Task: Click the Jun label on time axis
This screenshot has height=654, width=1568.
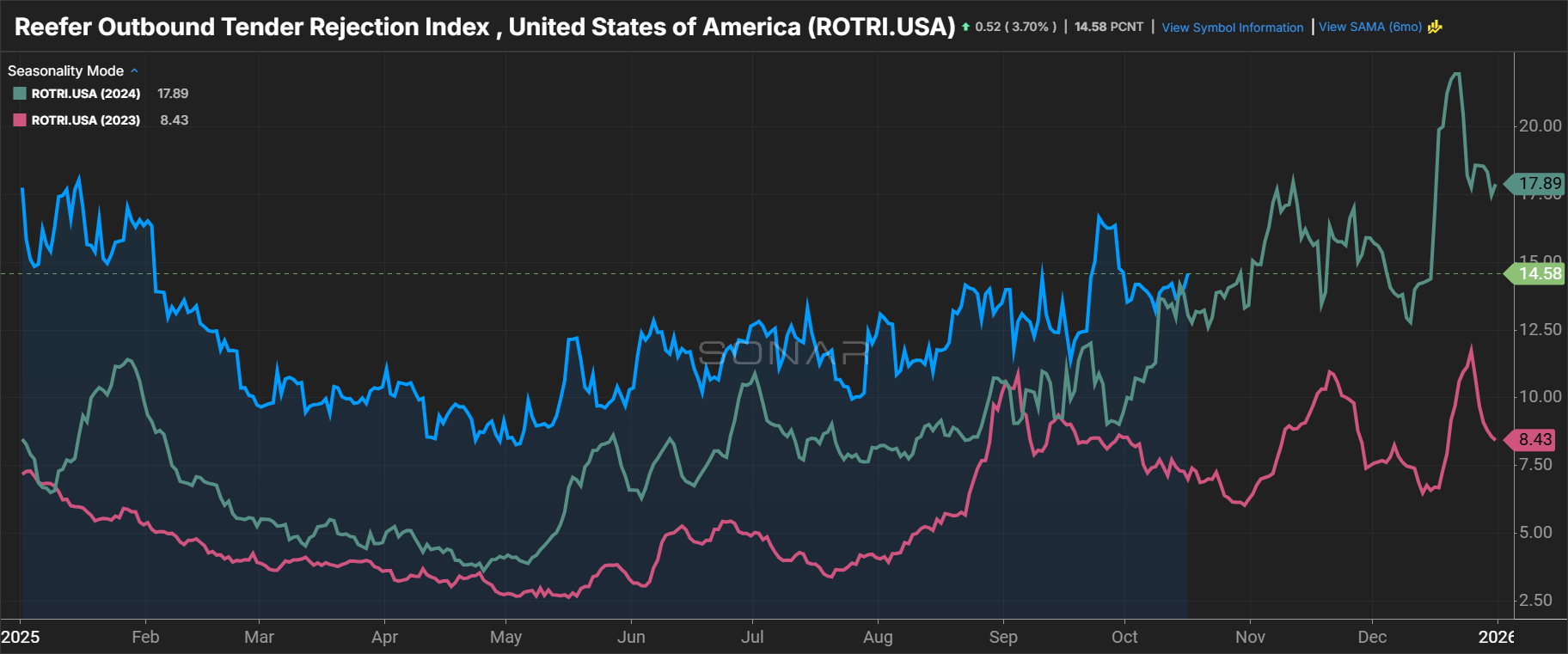Action: tap(631, 637)
